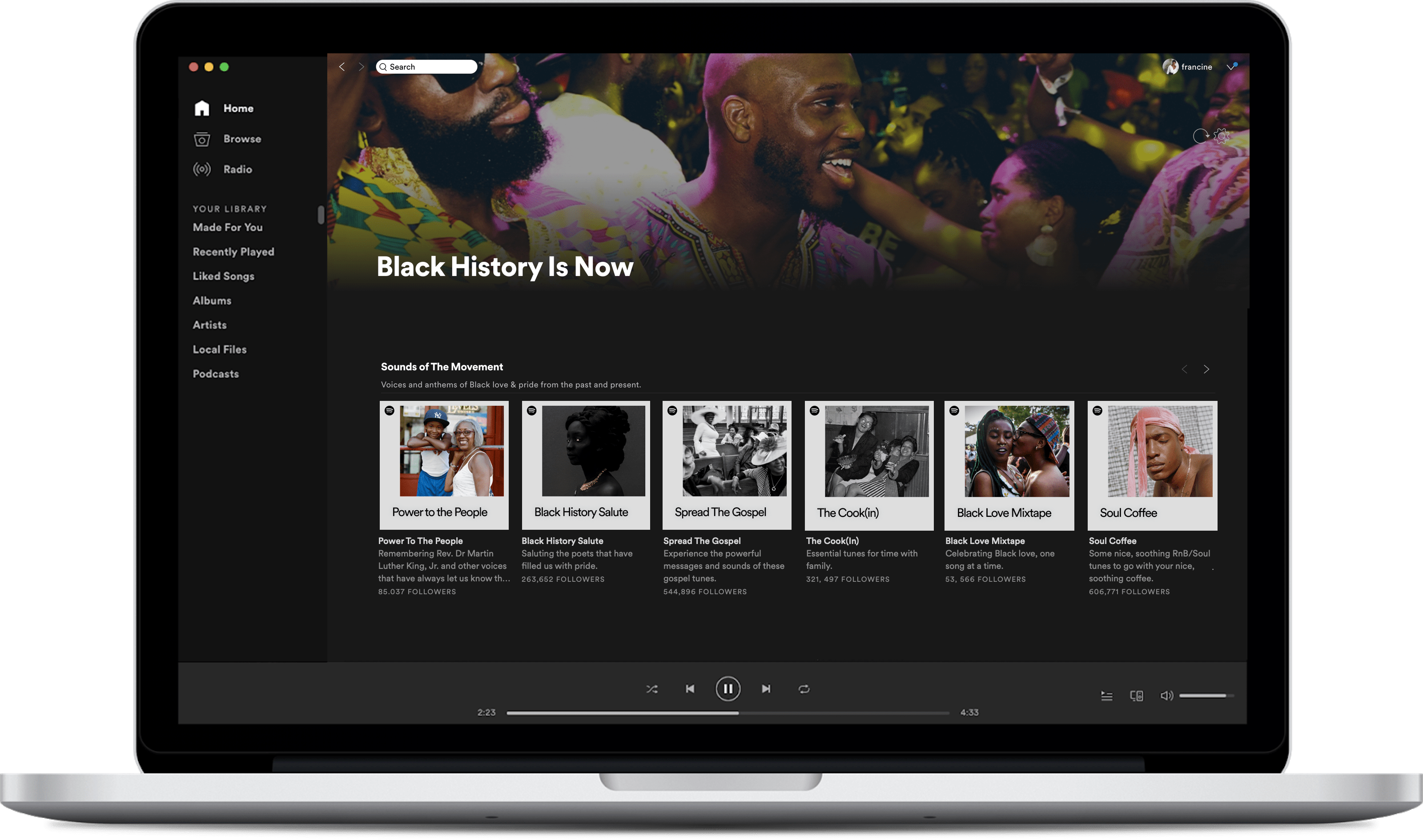Pause the current track
This screenshot has height=840, width=1423.
point(728,689)
